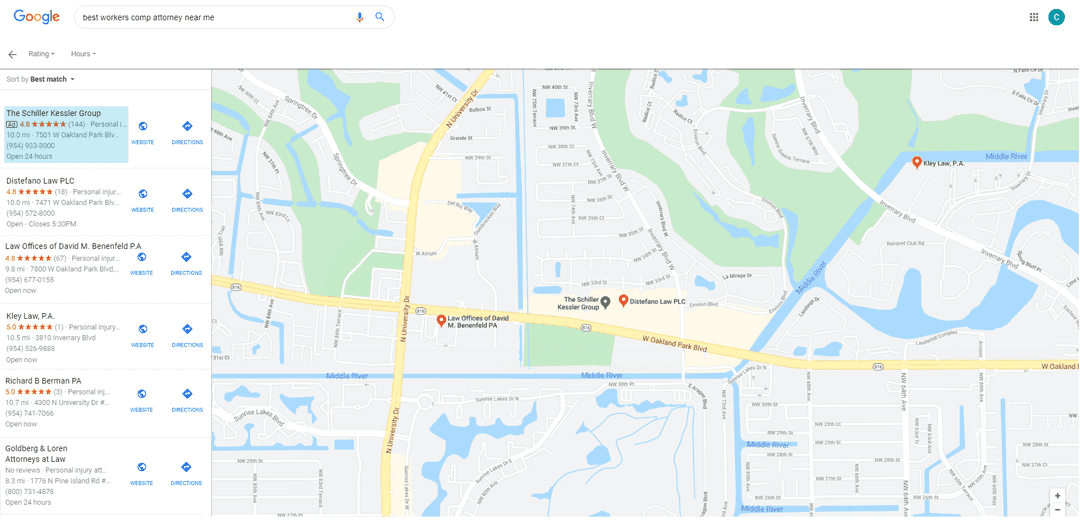Click the microphone voice search icon
Screen dimensions: 1080x529
(359, 17)
